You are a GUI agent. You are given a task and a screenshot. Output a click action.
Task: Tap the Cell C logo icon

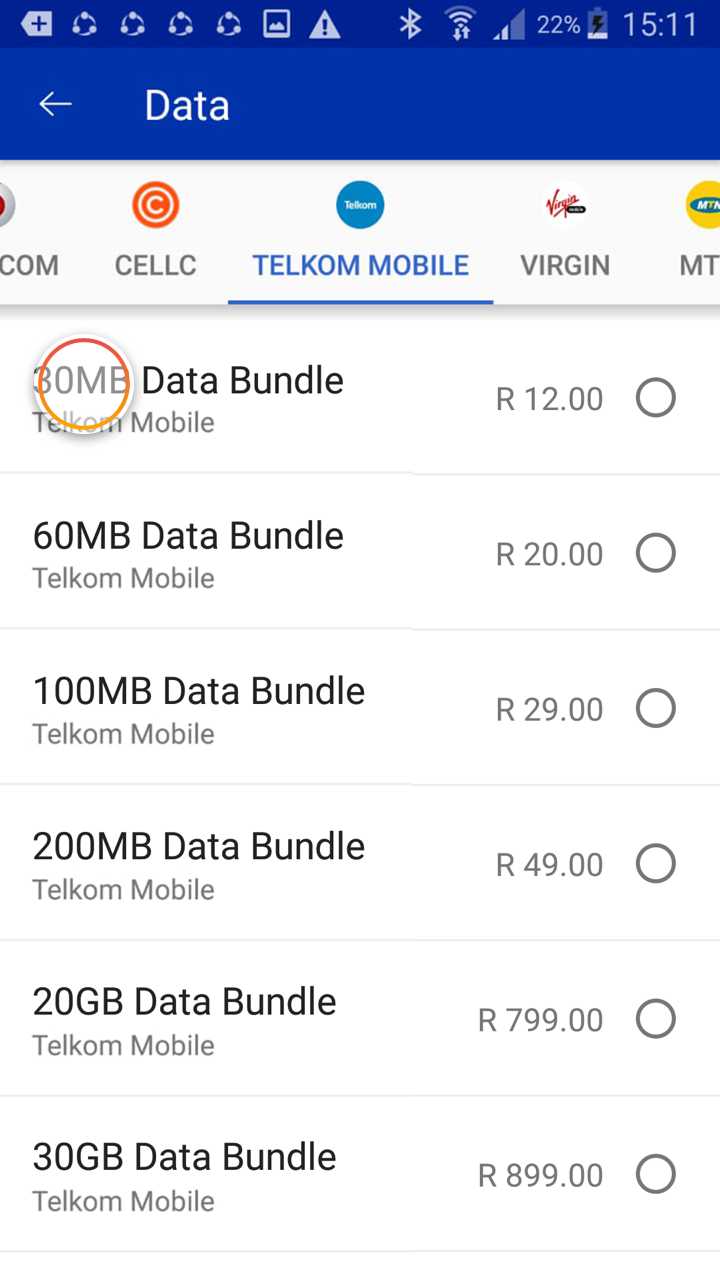point(155,206)
